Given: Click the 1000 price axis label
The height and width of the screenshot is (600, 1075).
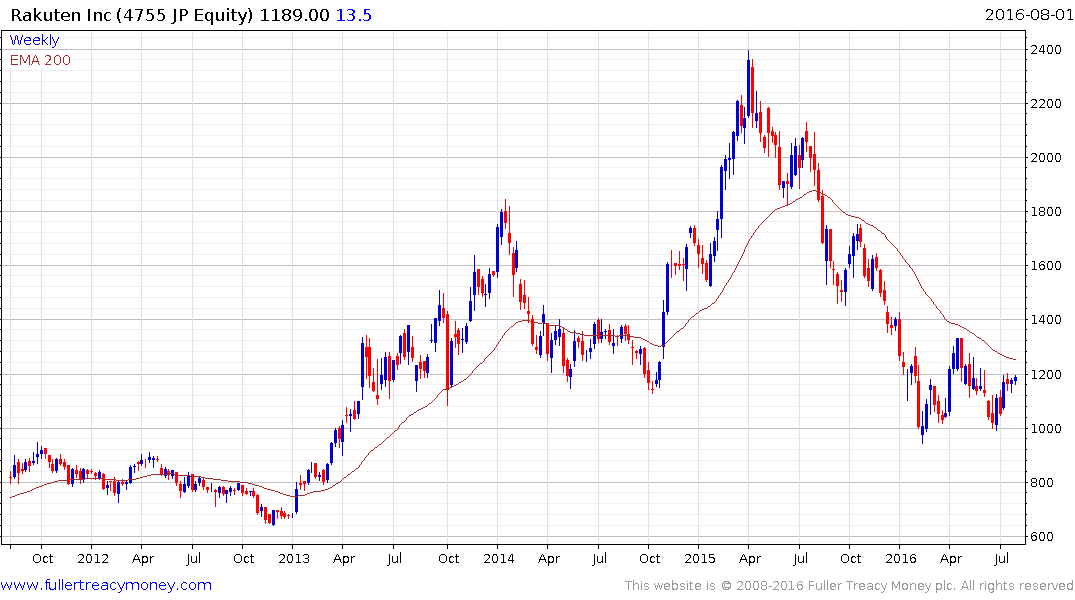Looking at the screenshot, I should point(1046,429).
